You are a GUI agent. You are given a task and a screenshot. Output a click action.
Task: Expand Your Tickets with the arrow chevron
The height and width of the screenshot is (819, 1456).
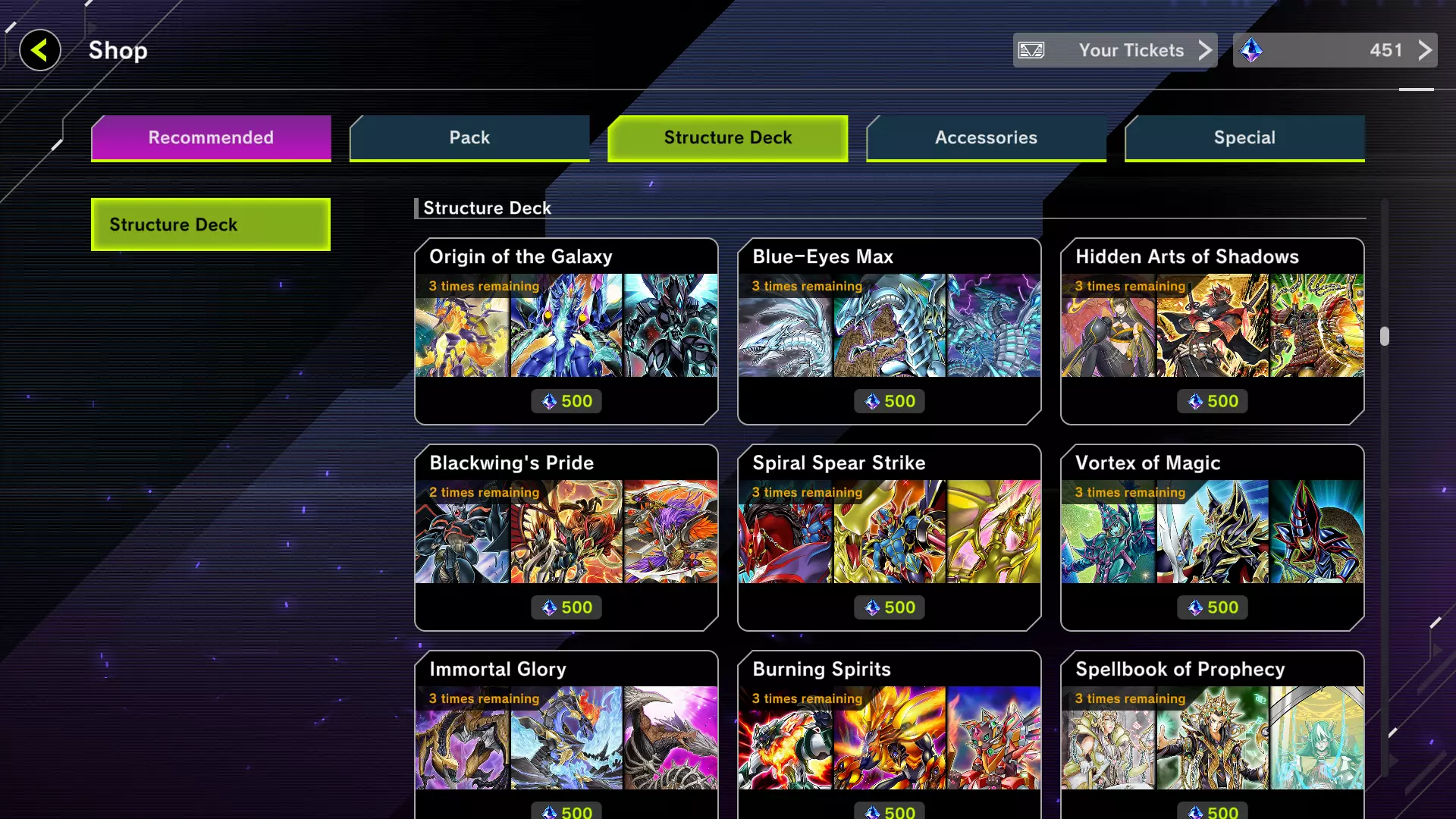click(x=1205, y=51)
